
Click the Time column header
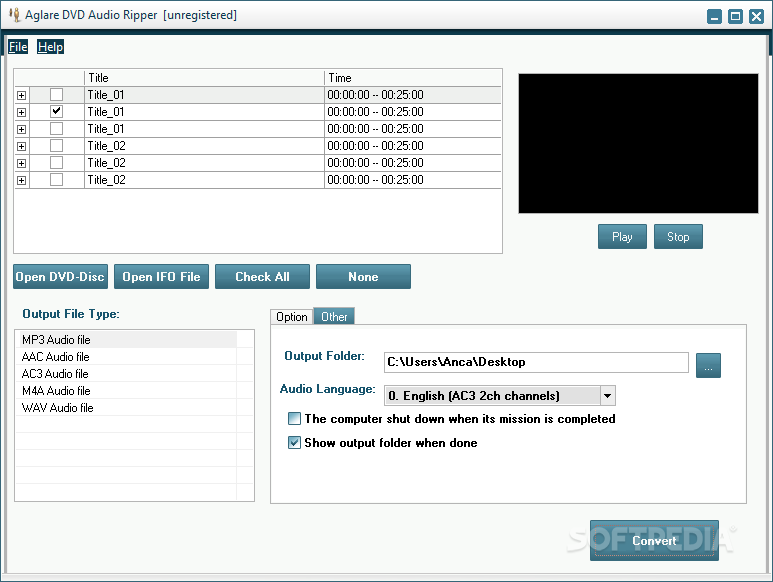pyautogui.click(x=413, y=78)
